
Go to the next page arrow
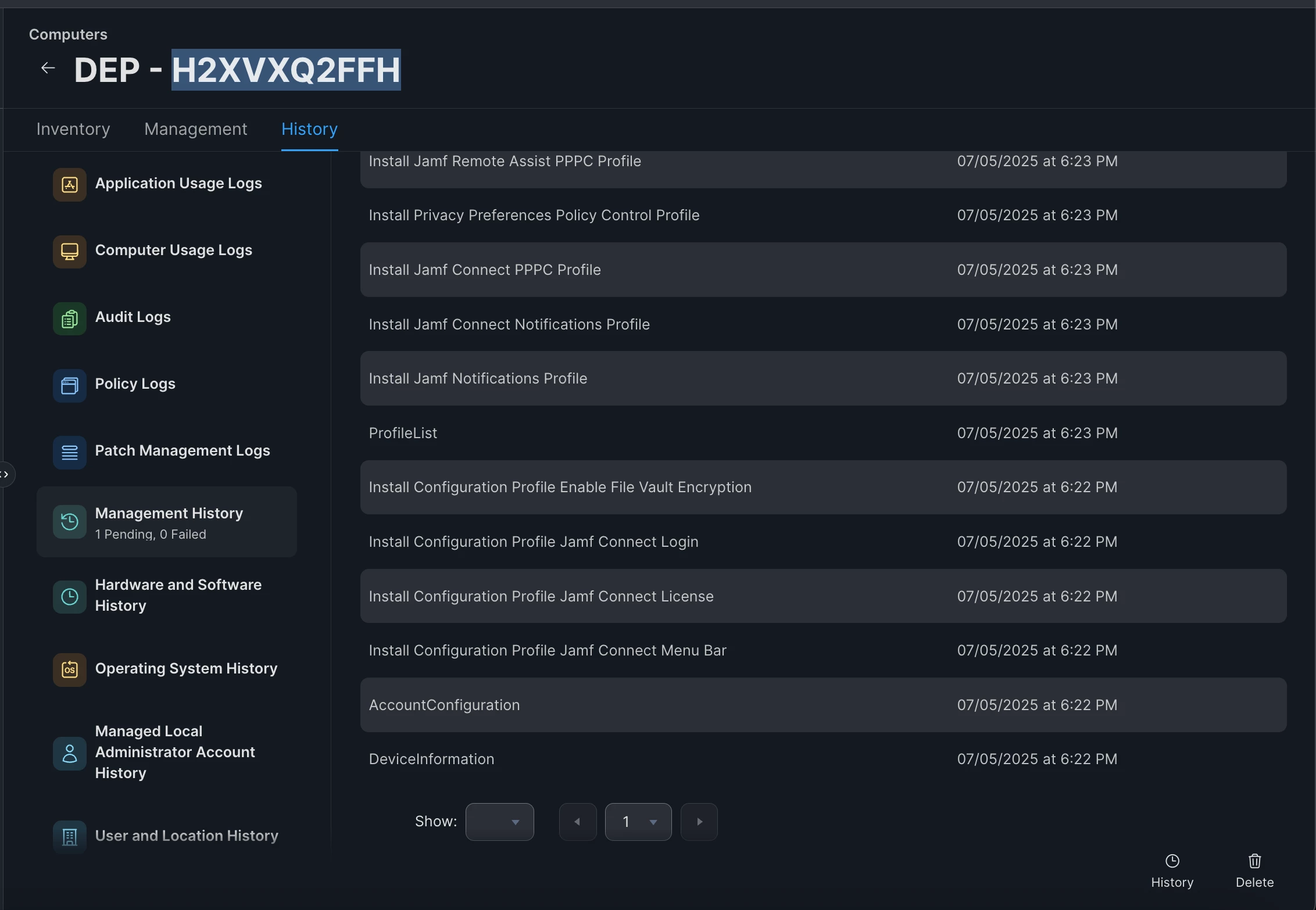point(699,822)
